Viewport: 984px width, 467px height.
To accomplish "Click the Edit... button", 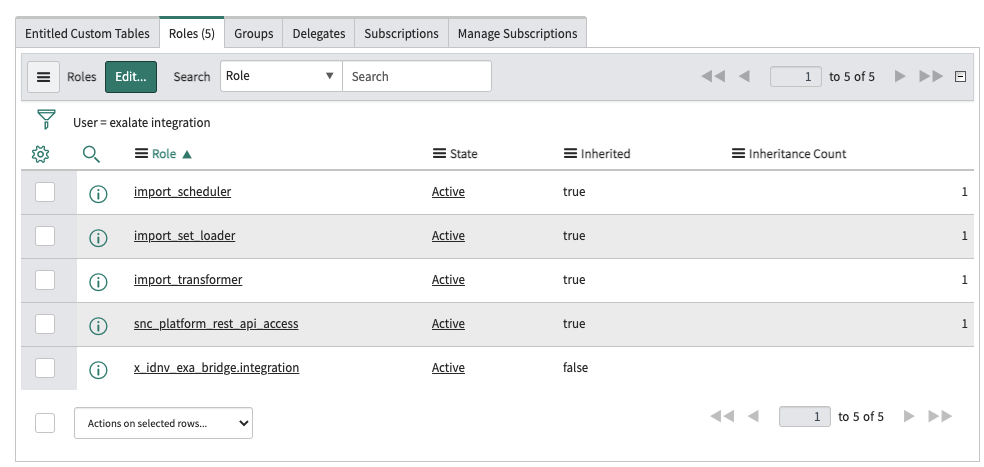I will 131,76.
